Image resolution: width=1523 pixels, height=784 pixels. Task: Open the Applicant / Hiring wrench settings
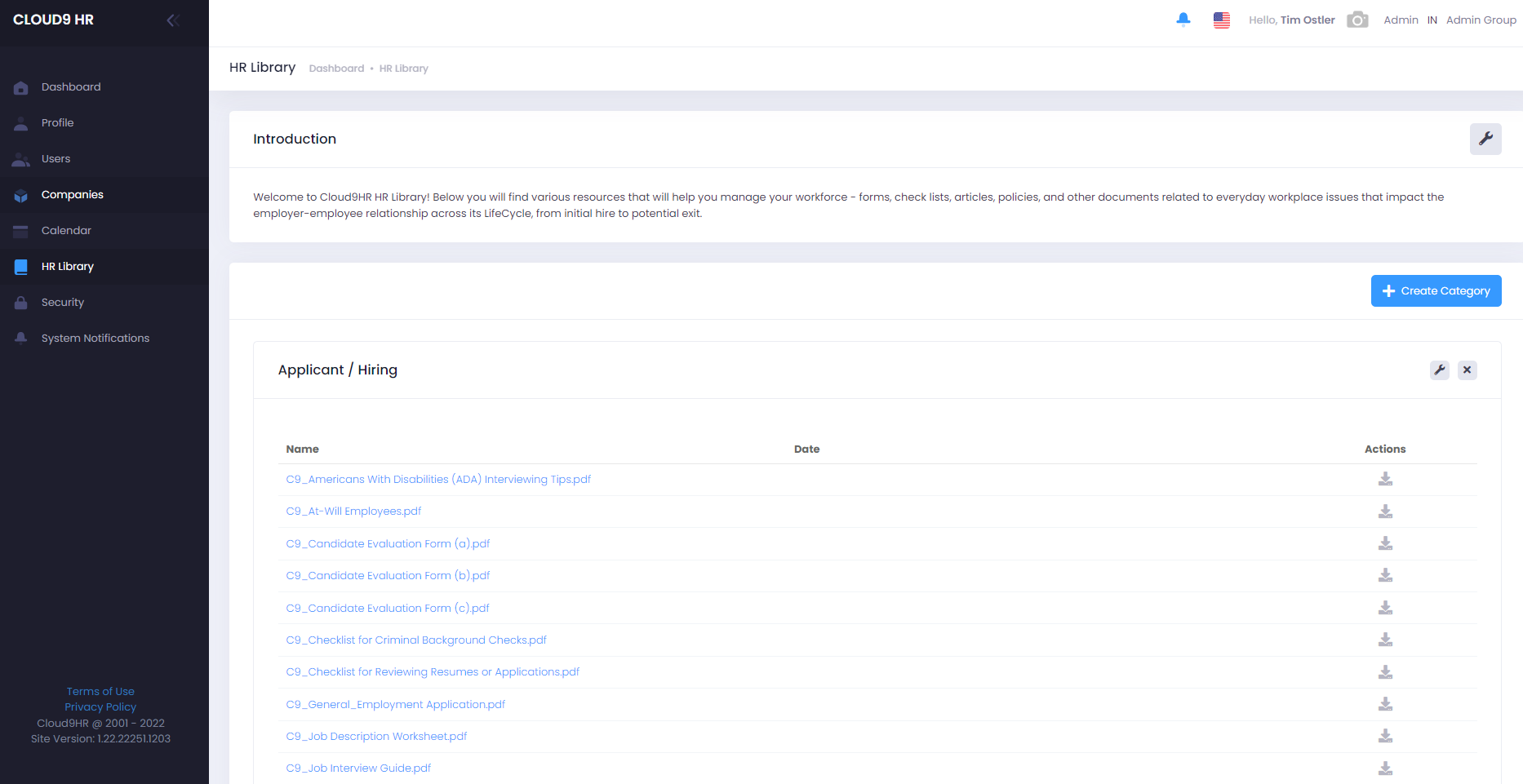point(1439,370)
